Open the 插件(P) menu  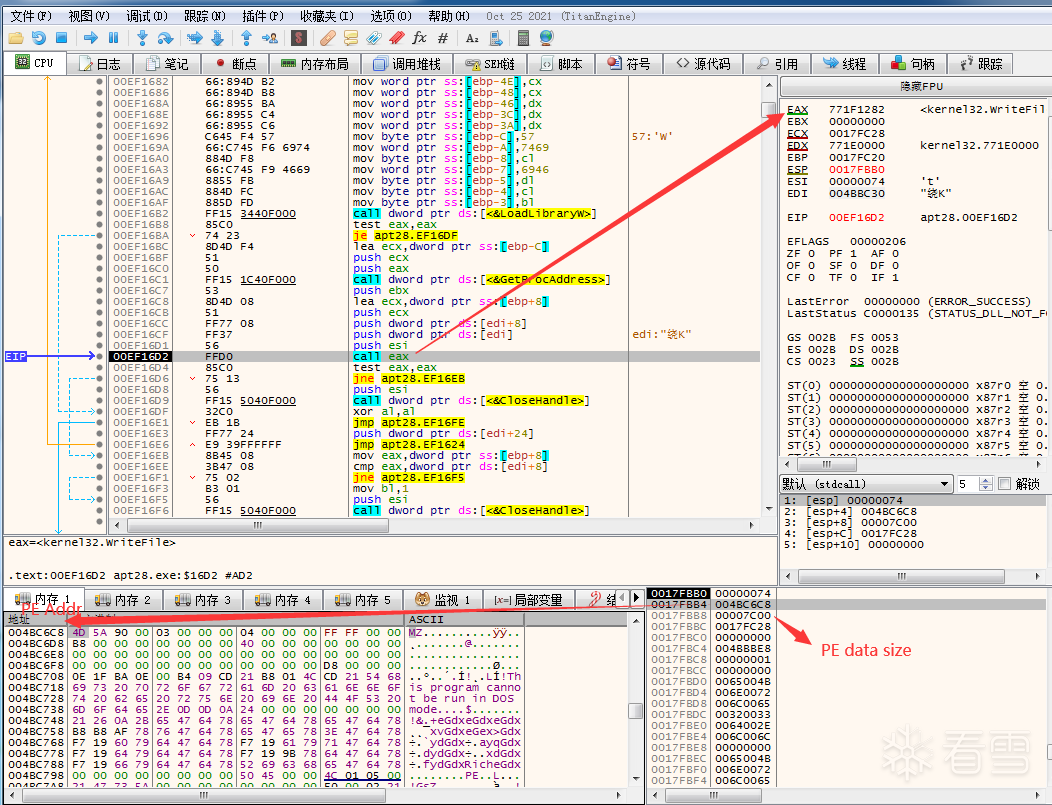(262, 16)
